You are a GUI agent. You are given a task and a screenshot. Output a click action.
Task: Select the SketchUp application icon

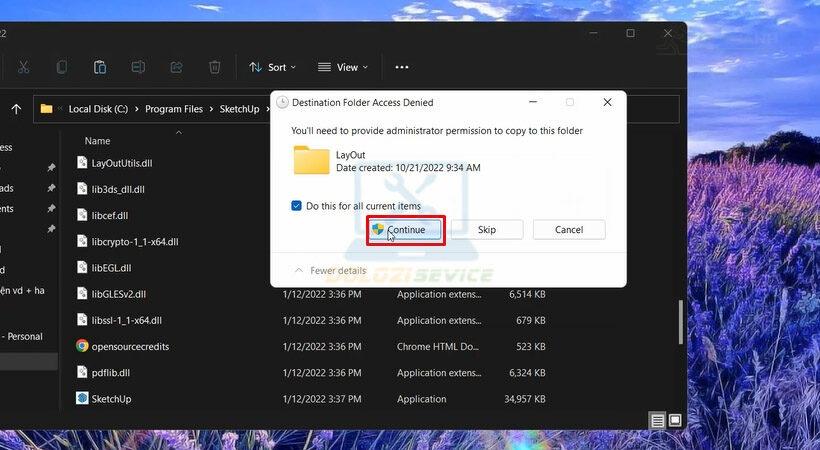[x=83, y=399]
